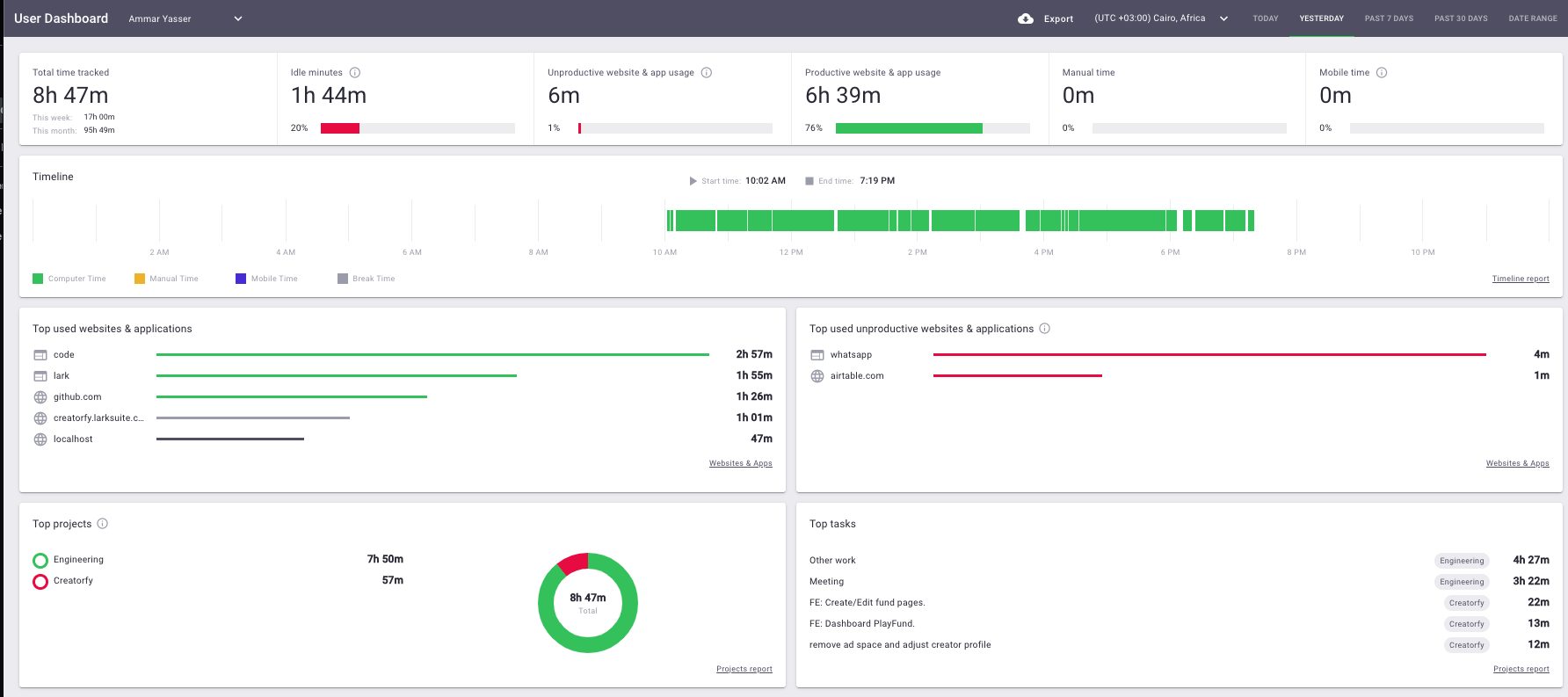Click the Idle minutes info icon

pos(355,73)
